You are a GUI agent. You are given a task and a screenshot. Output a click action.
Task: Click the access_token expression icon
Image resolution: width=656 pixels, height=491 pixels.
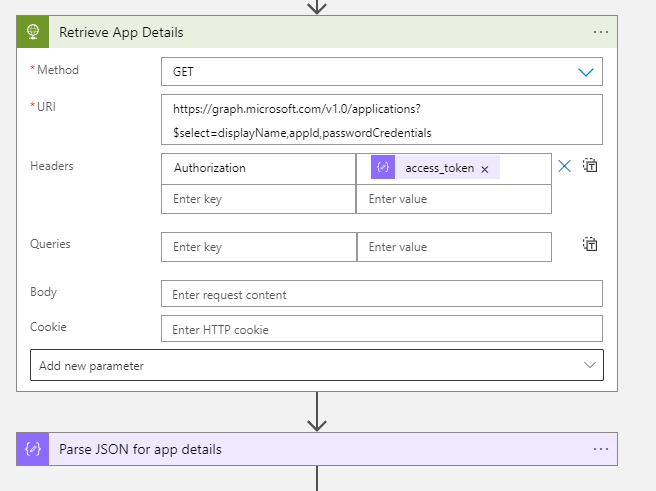tap(383, 168)
